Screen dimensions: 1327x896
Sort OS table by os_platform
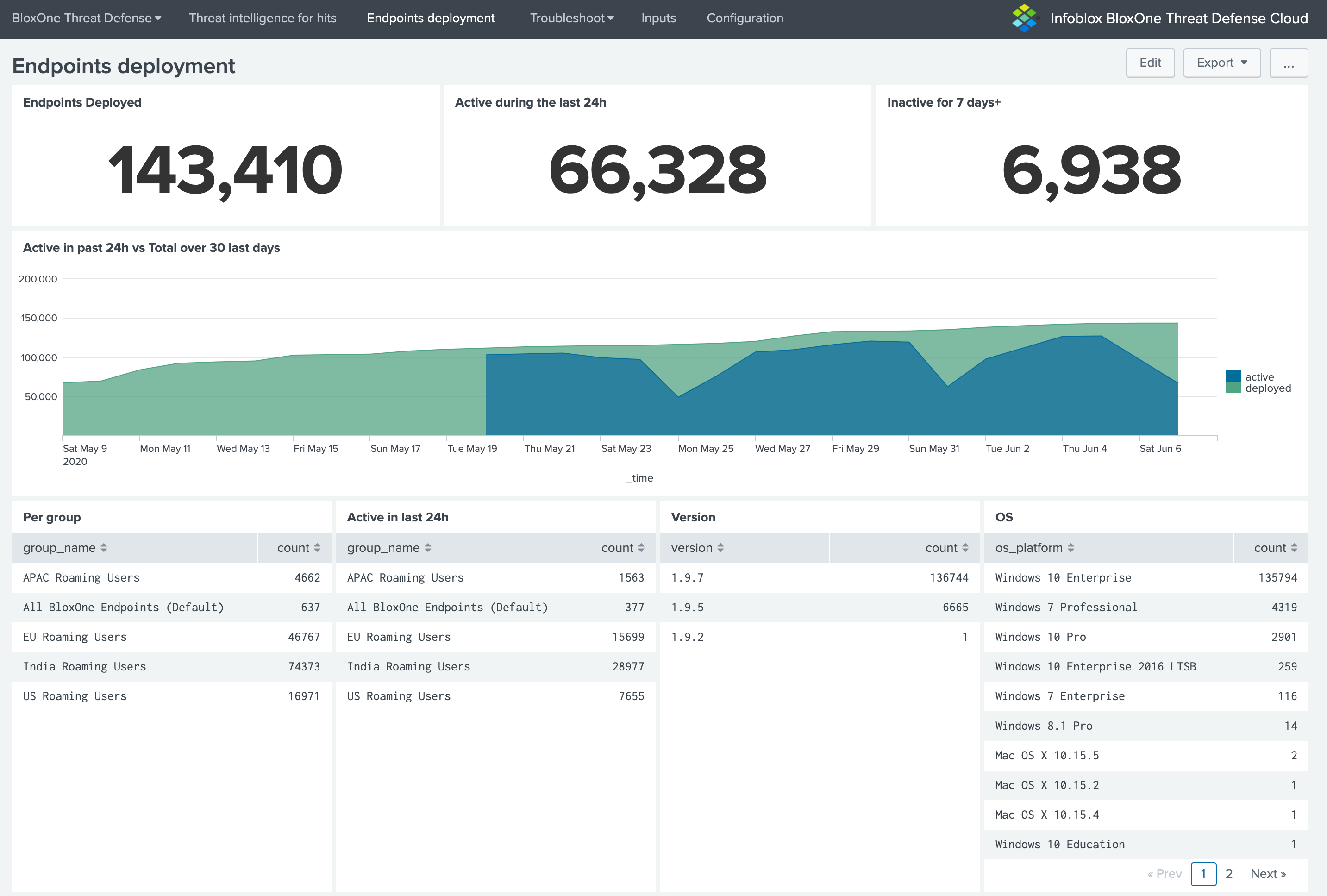(1035, 548)
